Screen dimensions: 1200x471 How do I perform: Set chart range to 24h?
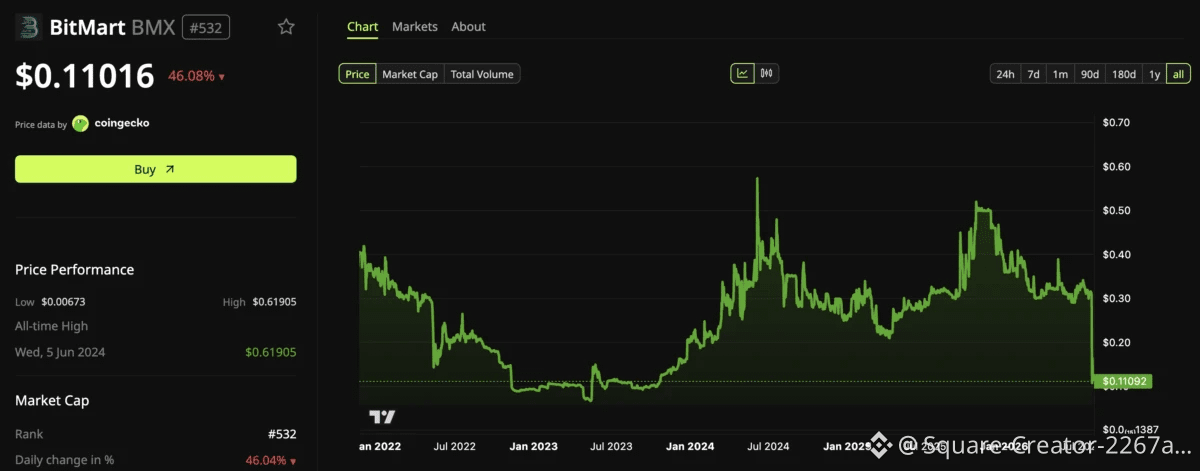click(x=1005, y=74)
